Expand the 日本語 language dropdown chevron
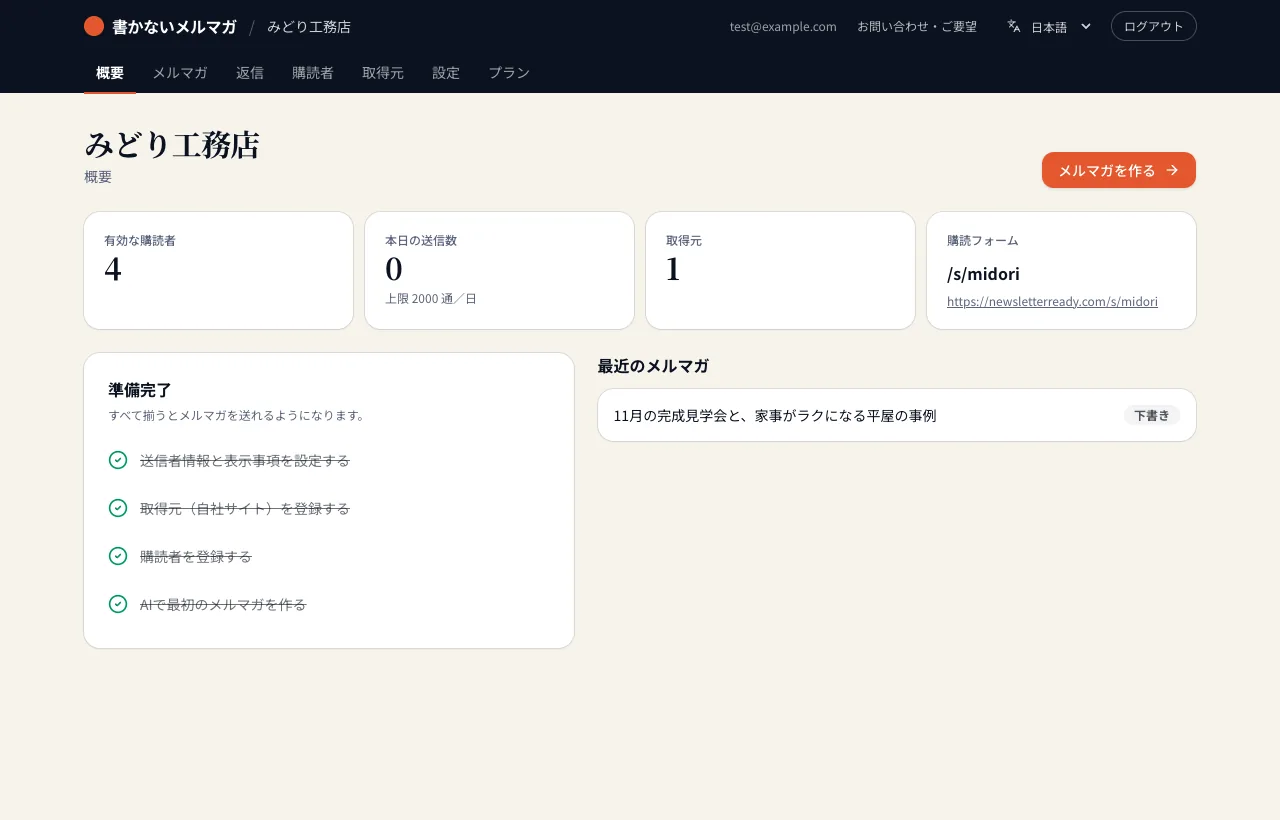1280x820 pixels. click(1086, 26)
